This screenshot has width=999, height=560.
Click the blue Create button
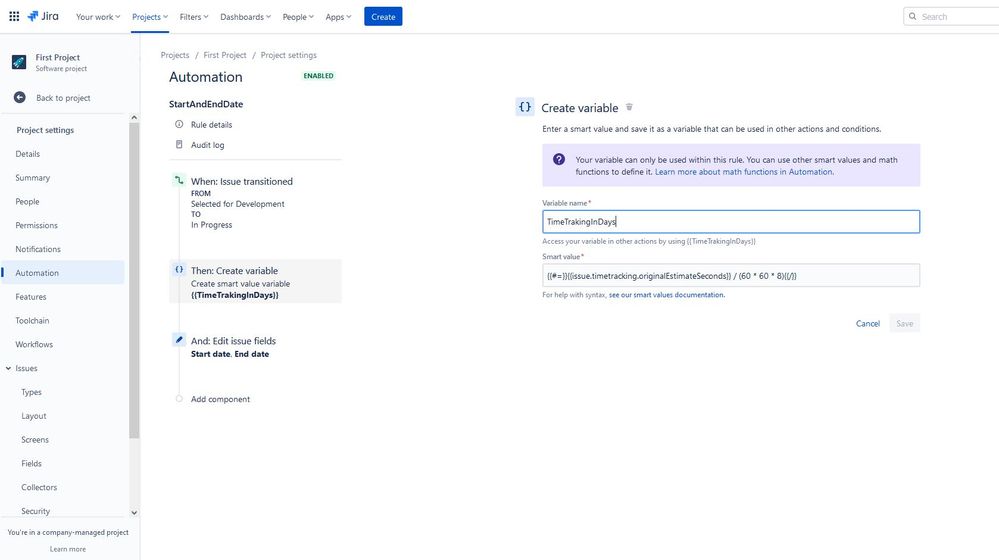(x=383, y=17)
